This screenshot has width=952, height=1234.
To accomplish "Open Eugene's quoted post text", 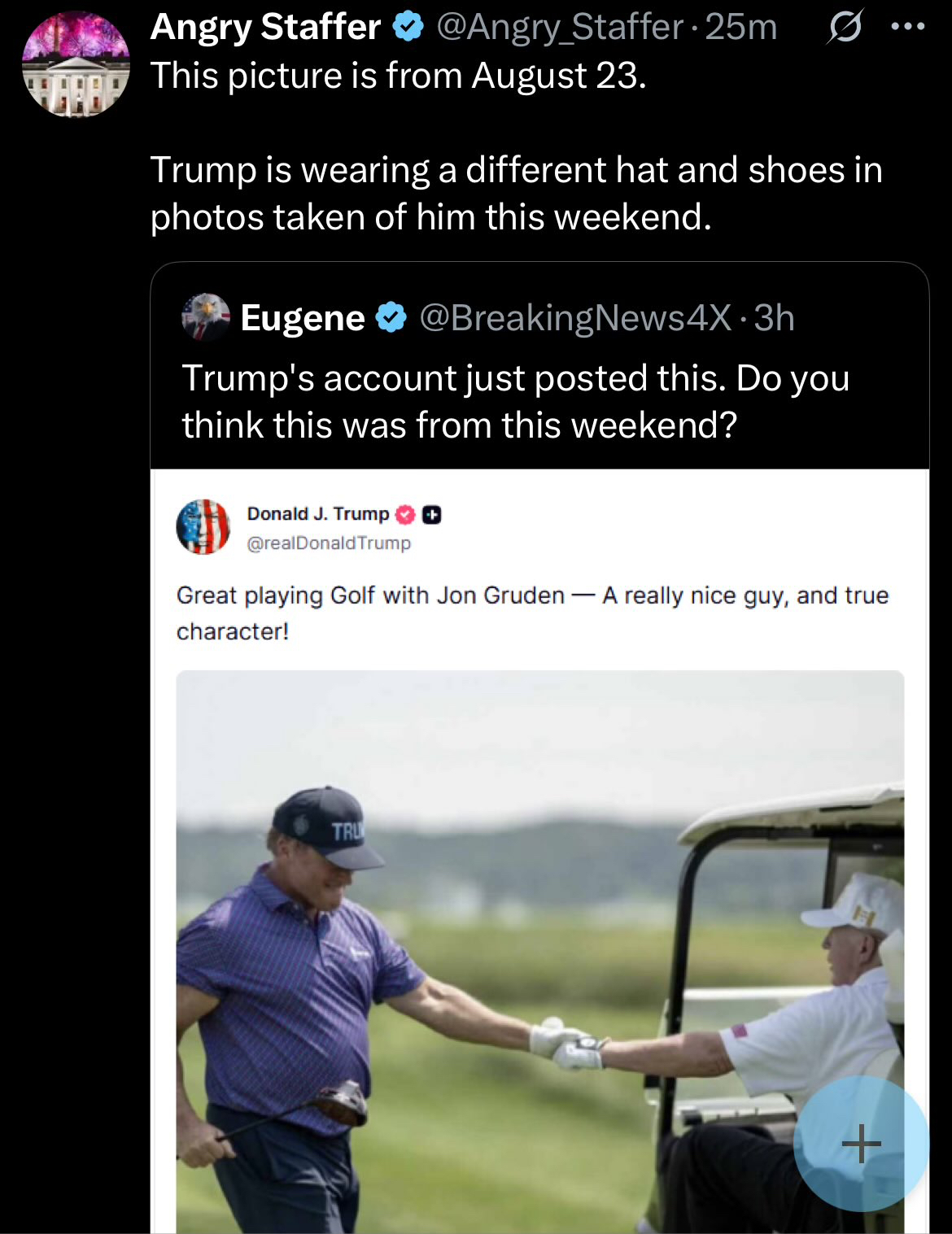I will 515,402.
